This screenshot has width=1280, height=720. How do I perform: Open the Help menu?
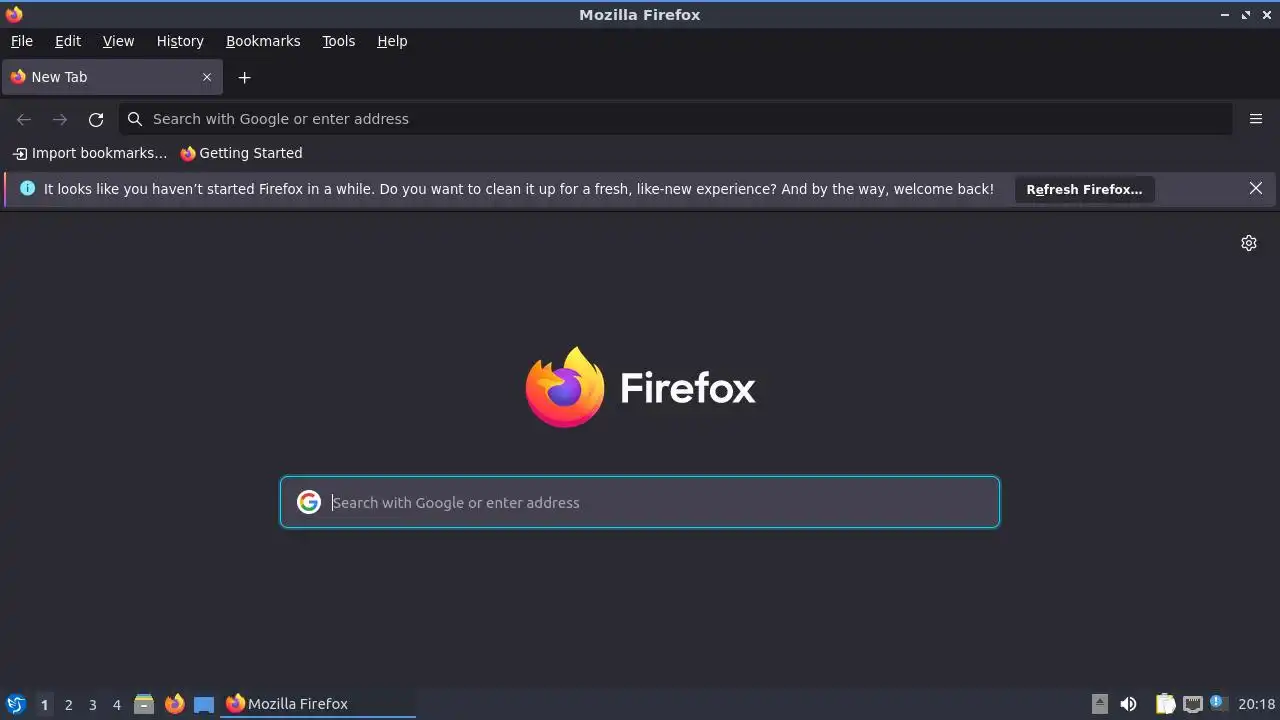coord(392,41)
